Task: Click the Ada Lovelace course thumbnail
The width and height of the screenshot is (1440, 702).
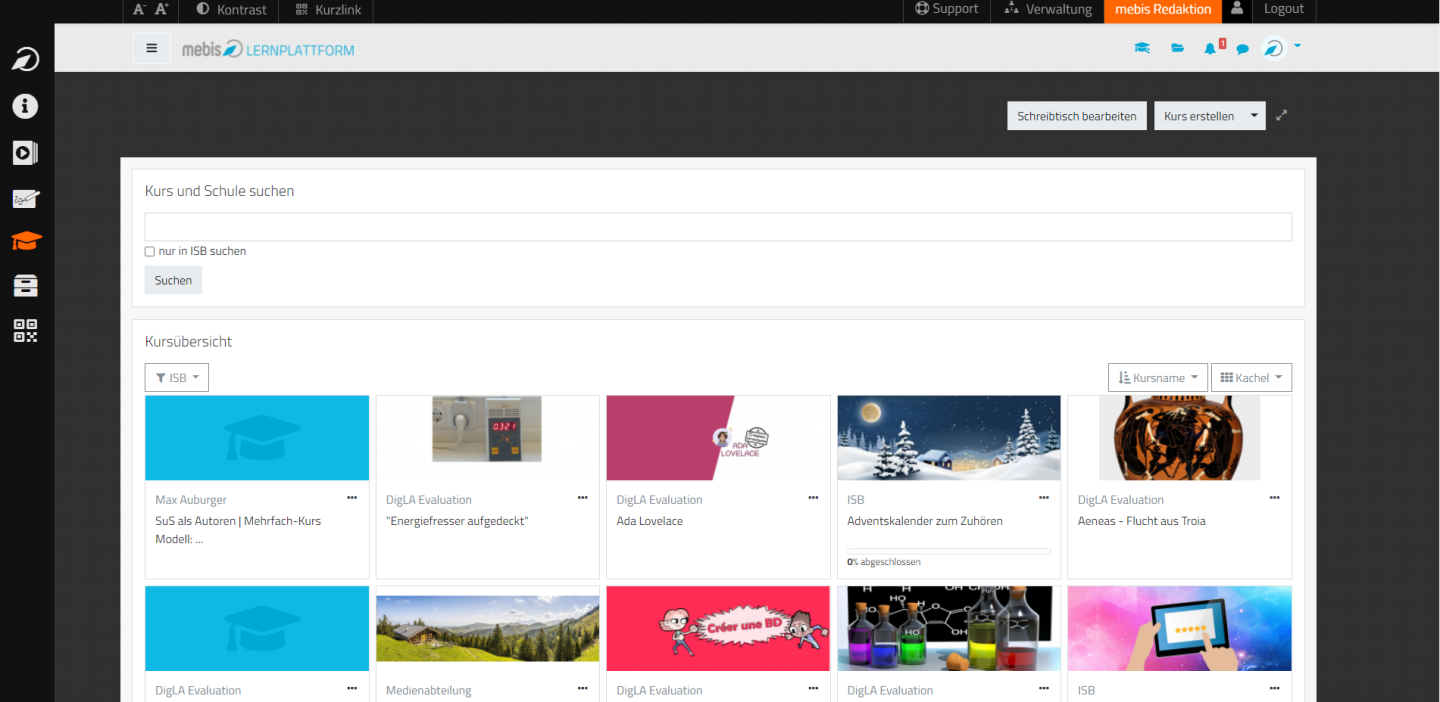Action: 718,438
